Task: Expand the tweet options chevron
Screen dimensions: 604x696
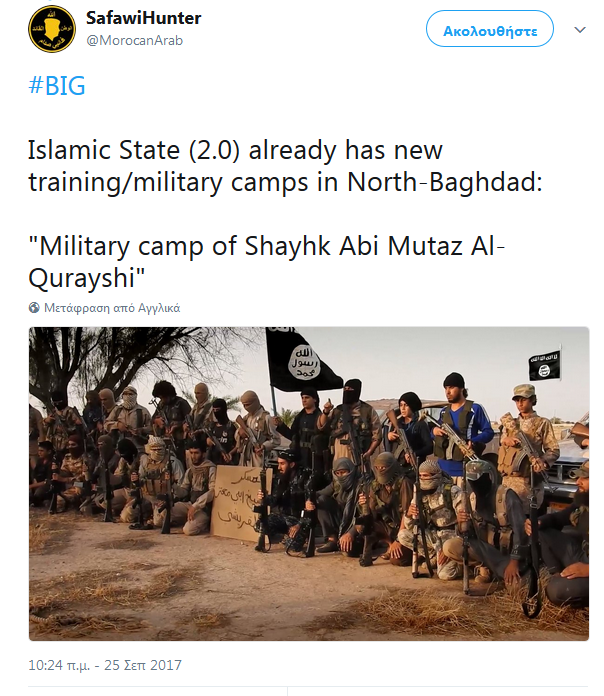Action: click(580, 30)
